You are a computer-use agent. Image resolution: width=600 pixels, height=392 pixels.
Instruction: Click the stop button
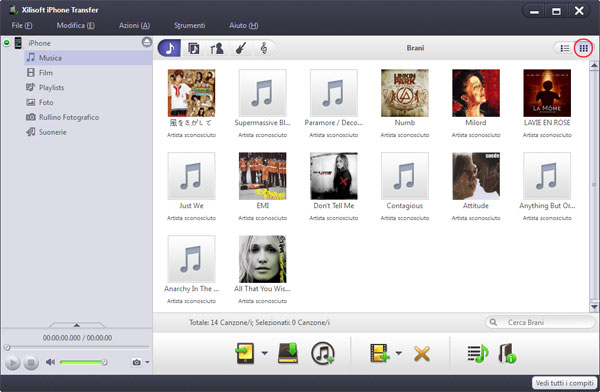[31, 362]
